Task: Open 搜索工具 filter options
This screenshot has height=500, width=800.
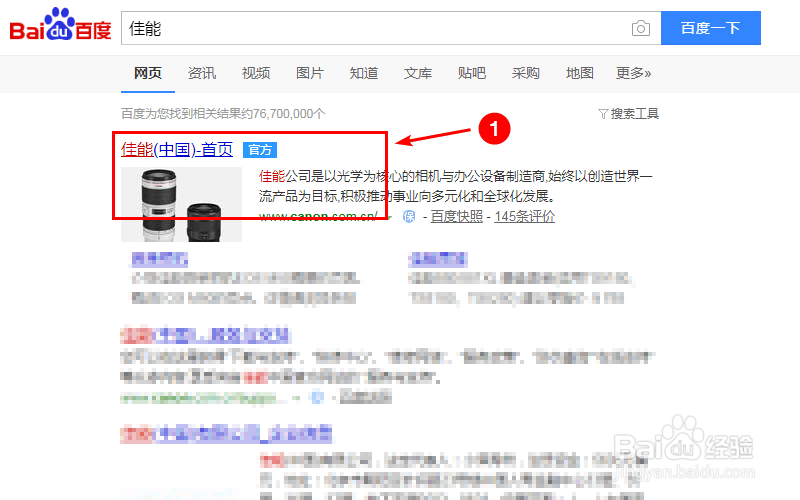Action: click(x=634, y=114)
